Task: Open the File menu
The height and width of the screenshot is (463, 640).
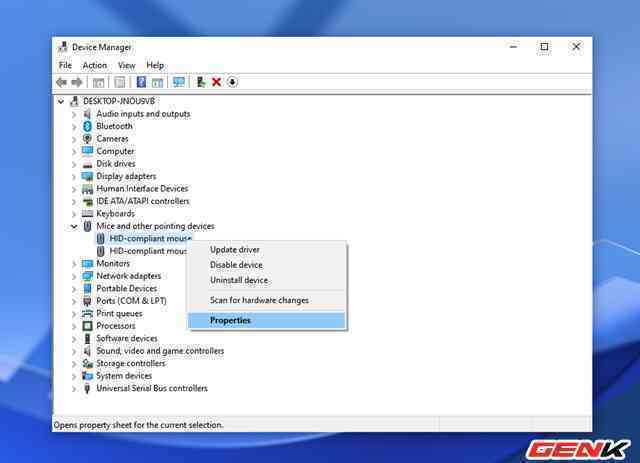Action: [65, 65]
